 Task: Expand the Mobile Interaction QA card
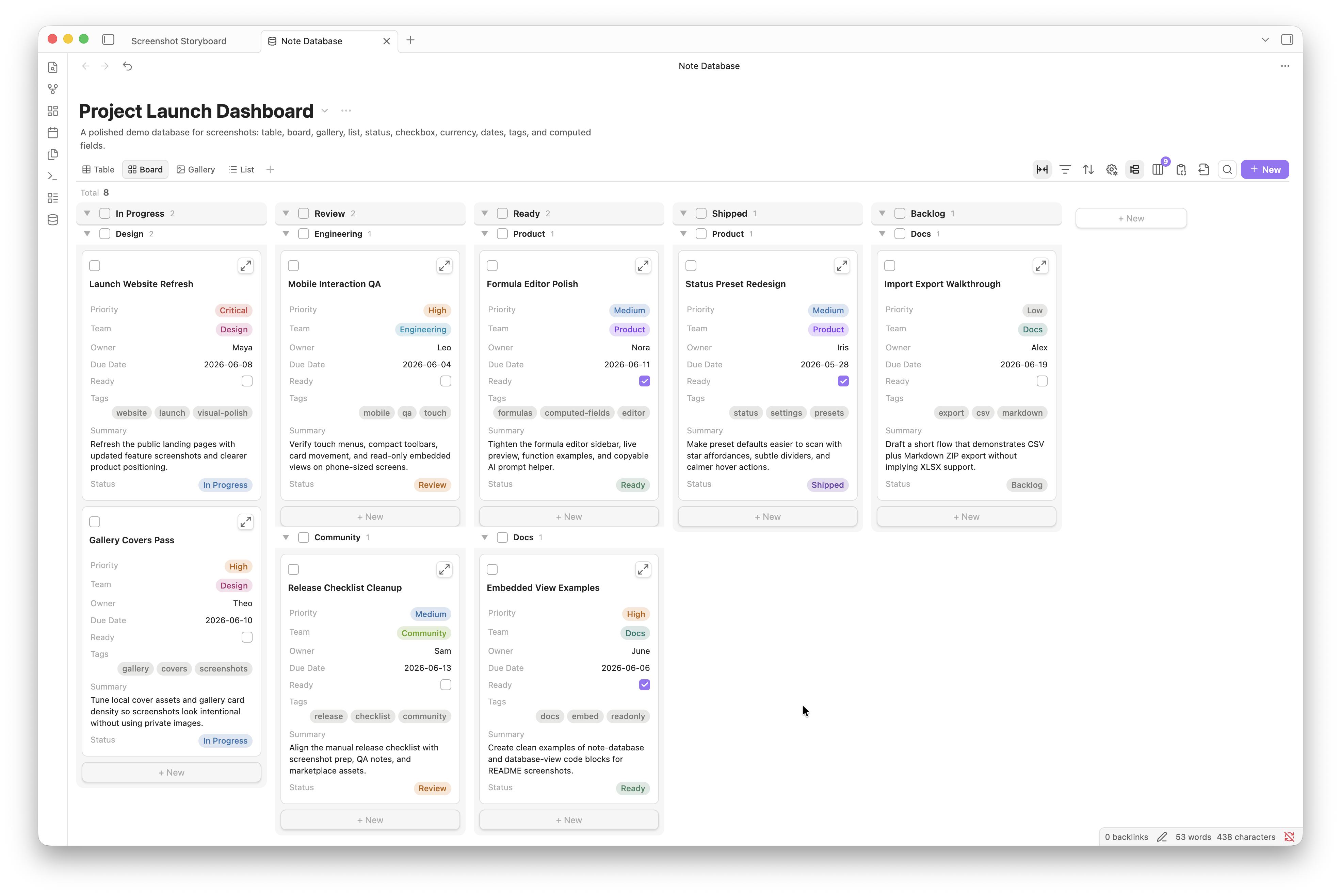(x=444, y=266)
